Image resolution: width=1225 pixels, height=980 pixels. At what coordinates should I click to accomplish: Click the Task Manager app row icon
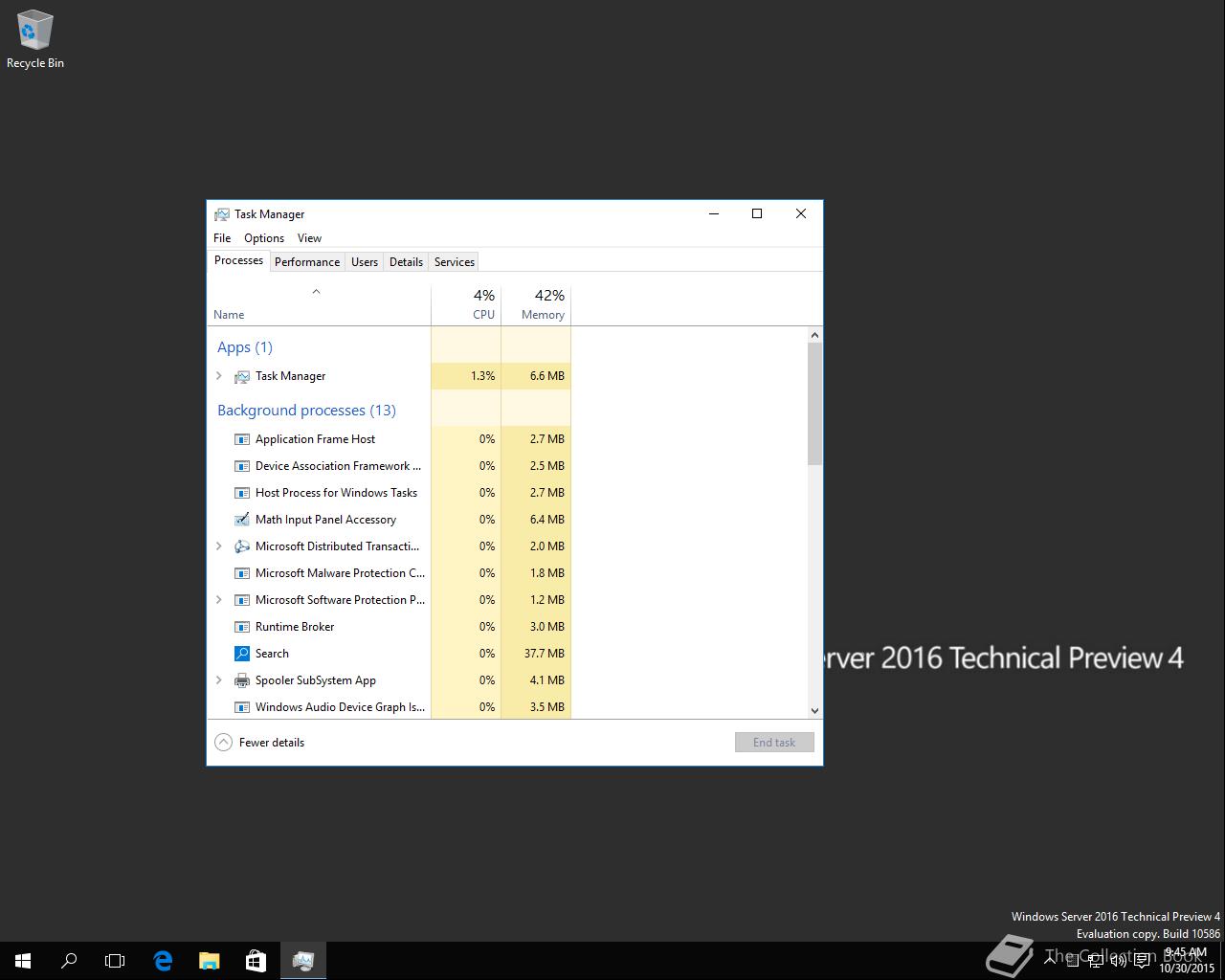pyautogui.click(x=242, y=376)
